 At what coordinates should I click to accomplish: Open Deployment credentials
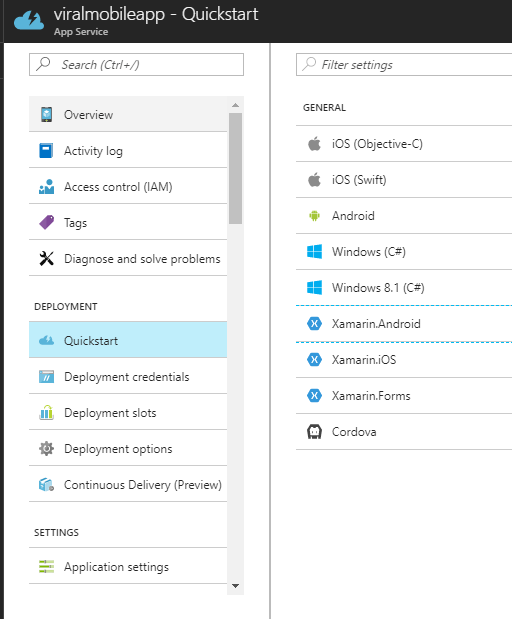tap(128, 377)
